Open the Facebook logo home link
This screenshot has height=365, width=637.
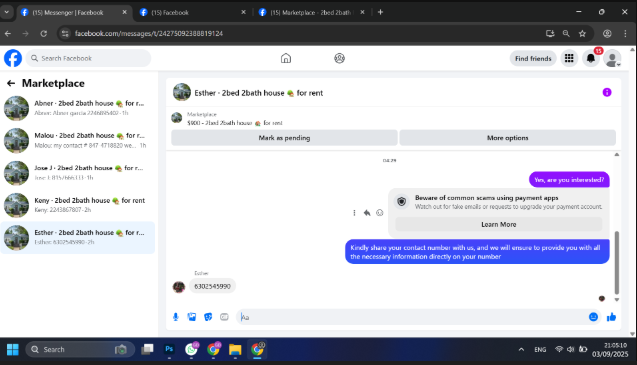tap(13, 58)
